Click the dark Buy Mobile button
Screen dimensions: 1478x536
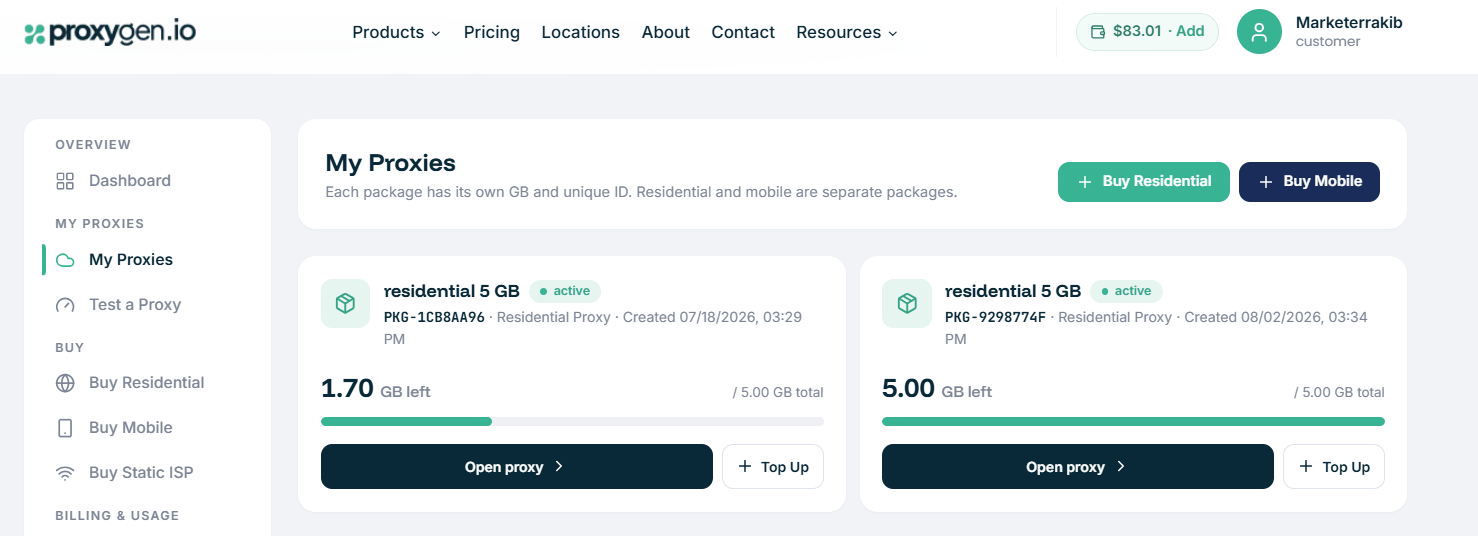1309,182
